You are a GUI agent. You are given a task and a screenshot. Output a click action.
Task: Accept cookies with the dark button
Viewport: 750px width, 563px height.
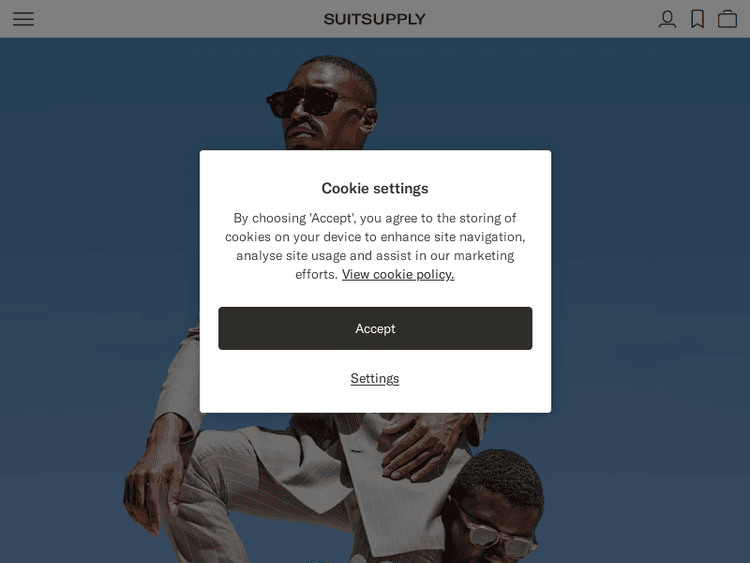point(375,328)
